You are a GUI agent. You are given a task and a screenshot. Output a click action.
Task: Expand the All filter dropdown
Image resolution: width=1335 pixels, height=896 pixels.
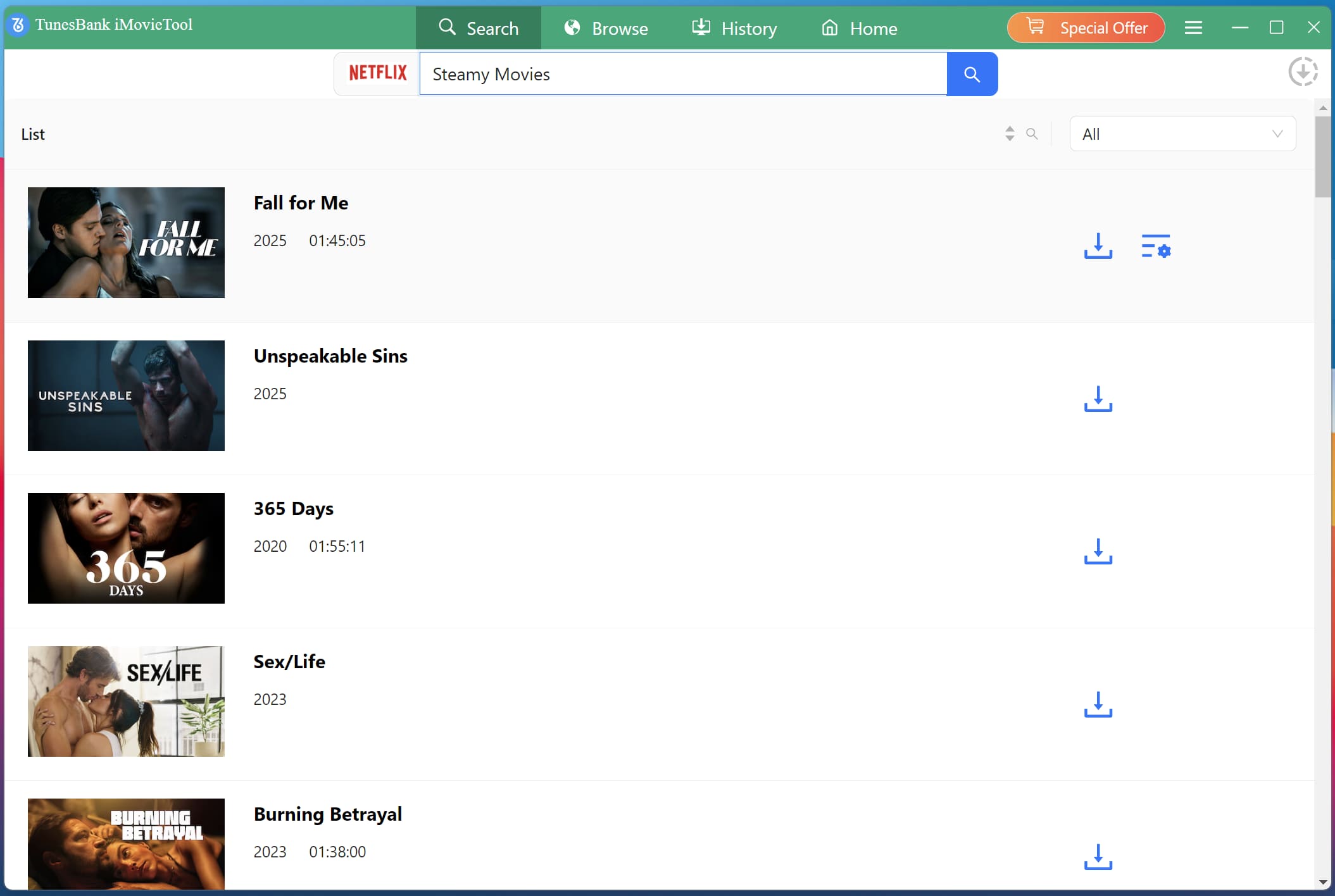tap(1182, 134)
